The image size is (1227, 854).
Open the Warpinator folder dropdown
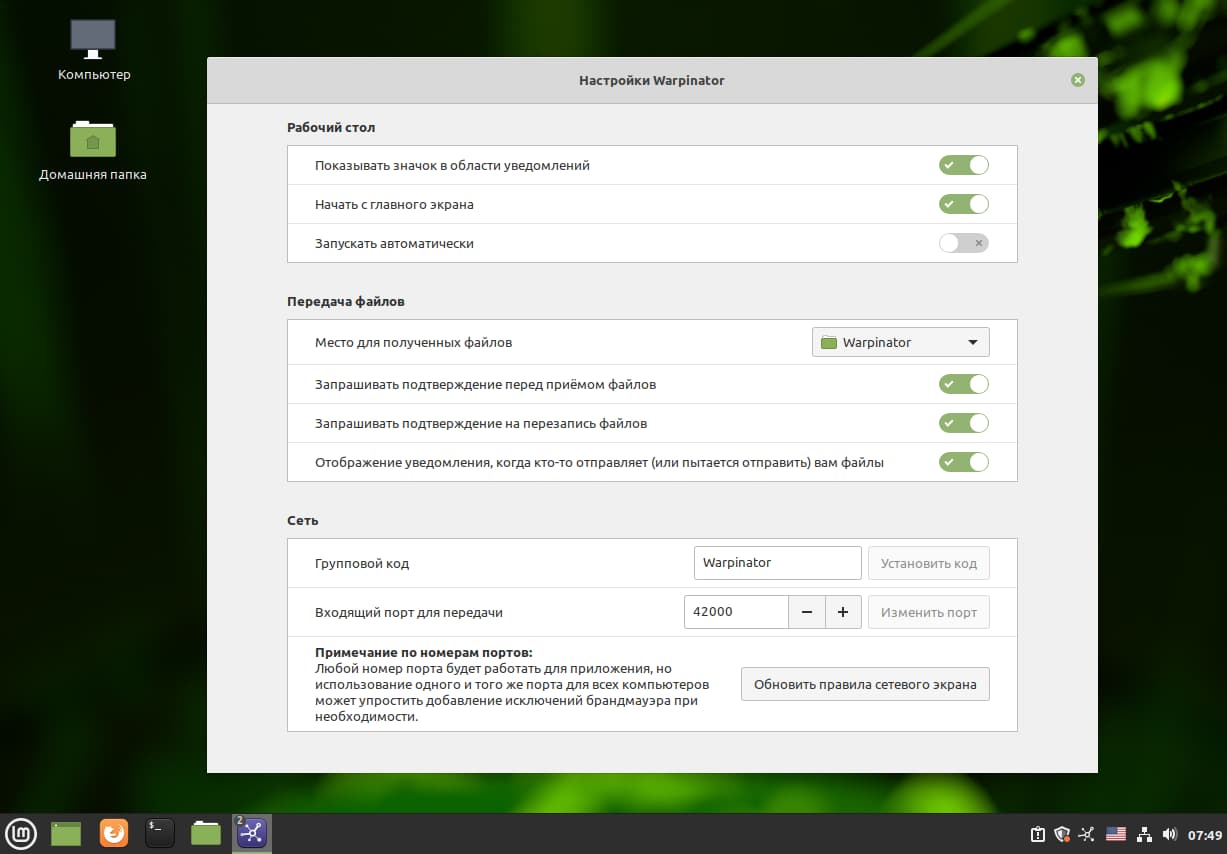[900, 342]
